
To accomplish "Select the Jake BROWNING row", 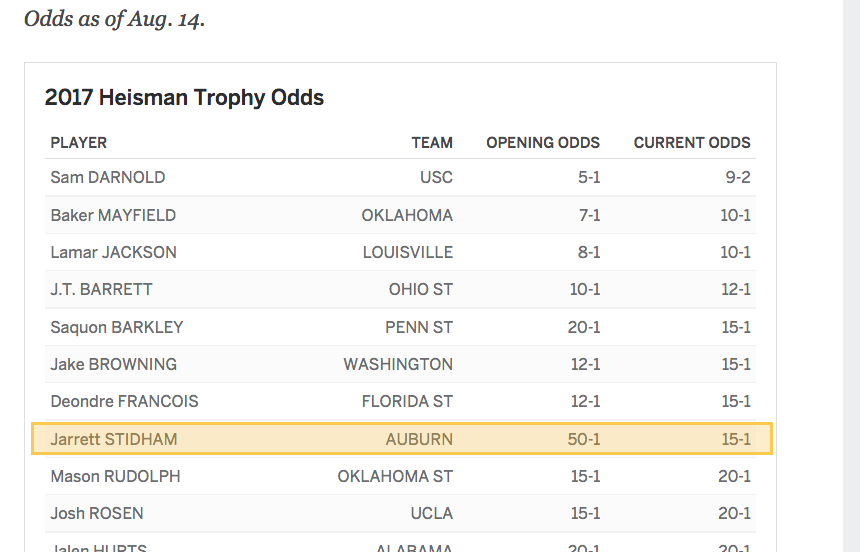I will tap(400, 364).
